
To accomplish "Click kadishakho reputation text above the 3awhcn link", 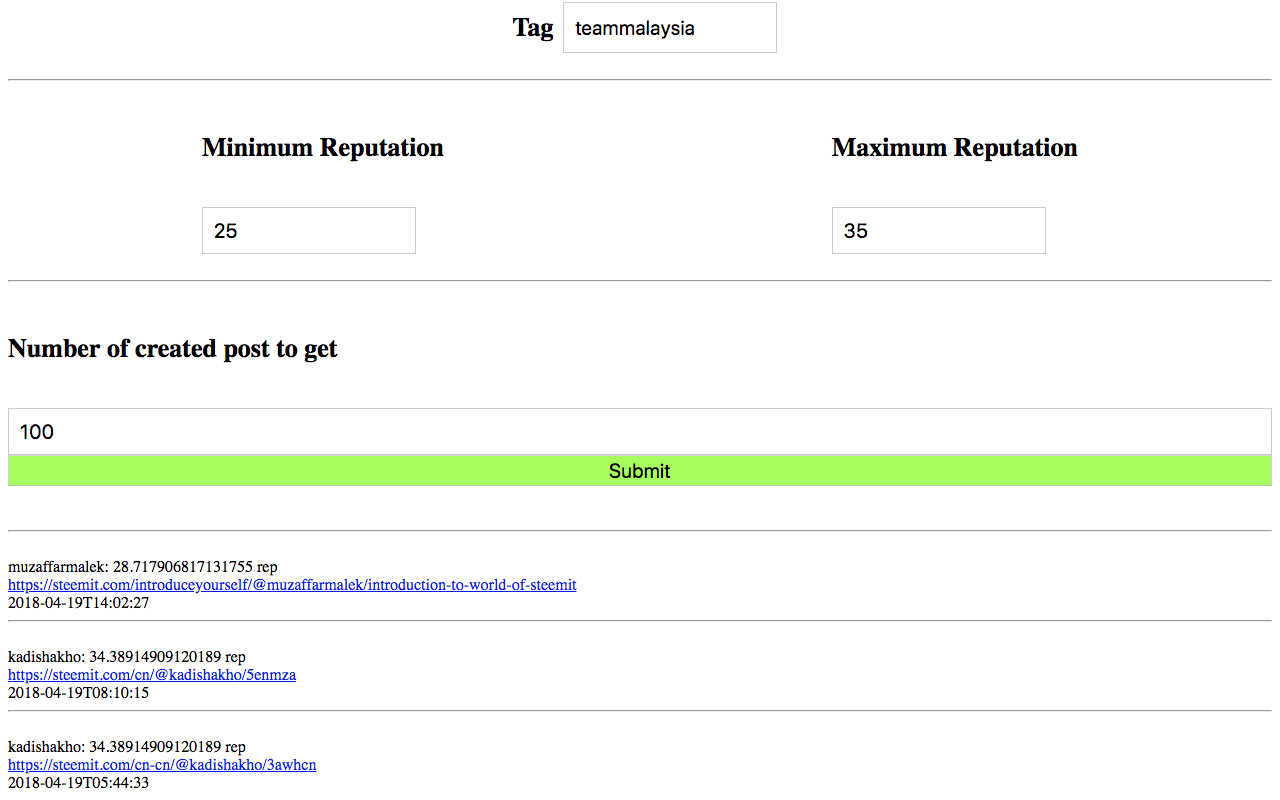I will click(127, 747).
